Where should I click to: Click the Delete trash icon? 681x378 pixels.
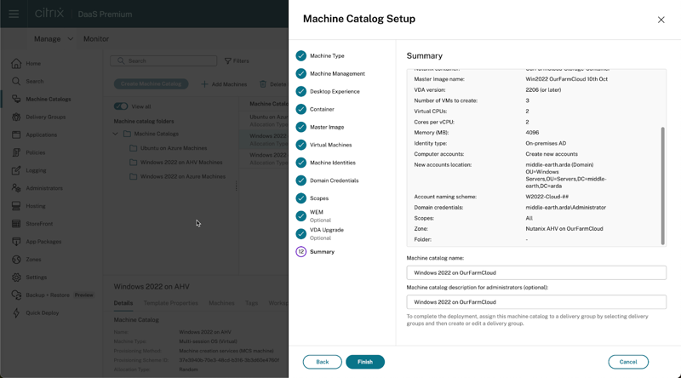coord(263,84)
